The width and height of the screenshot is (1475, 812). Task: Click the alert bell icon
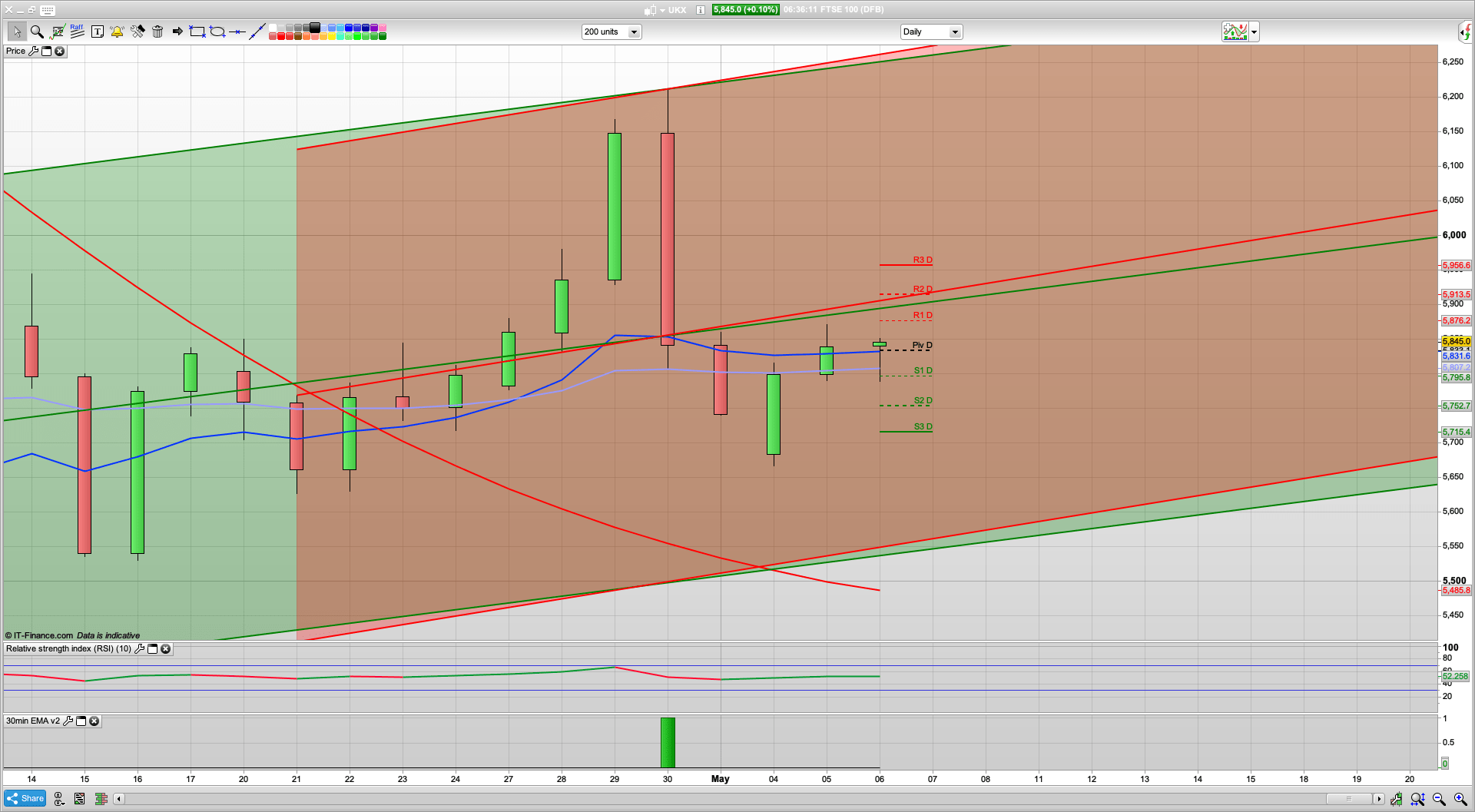(x=117, y=31)
